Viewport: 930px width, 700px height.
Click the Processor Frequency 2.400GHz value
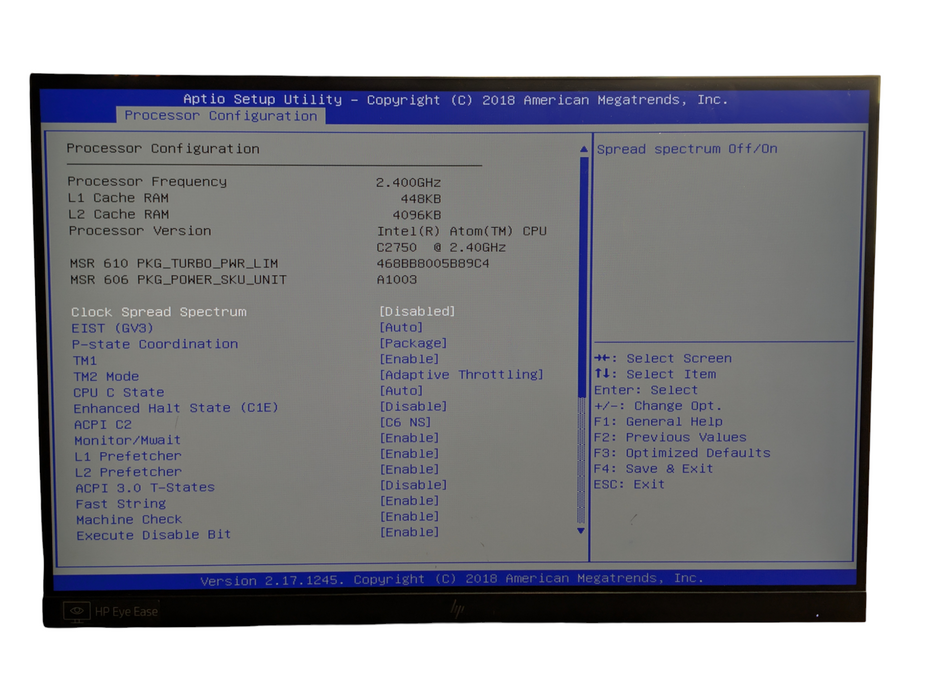click(408, 183)
